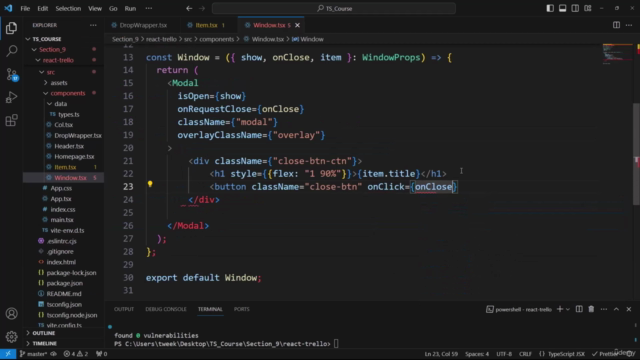Click the TS_Course command center search box

(334, 8)
